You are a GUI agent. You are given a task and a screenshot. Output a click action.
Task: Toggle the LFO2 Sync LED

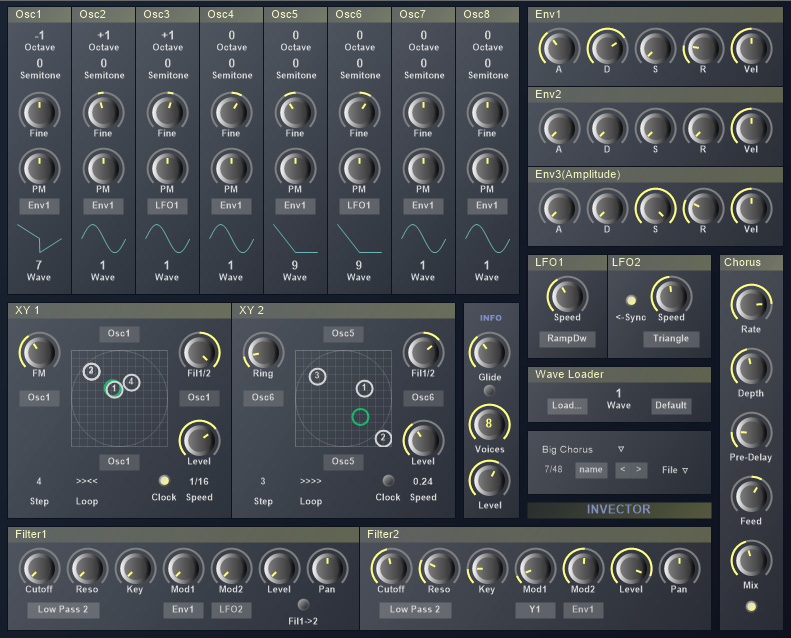tap(631, 301)
